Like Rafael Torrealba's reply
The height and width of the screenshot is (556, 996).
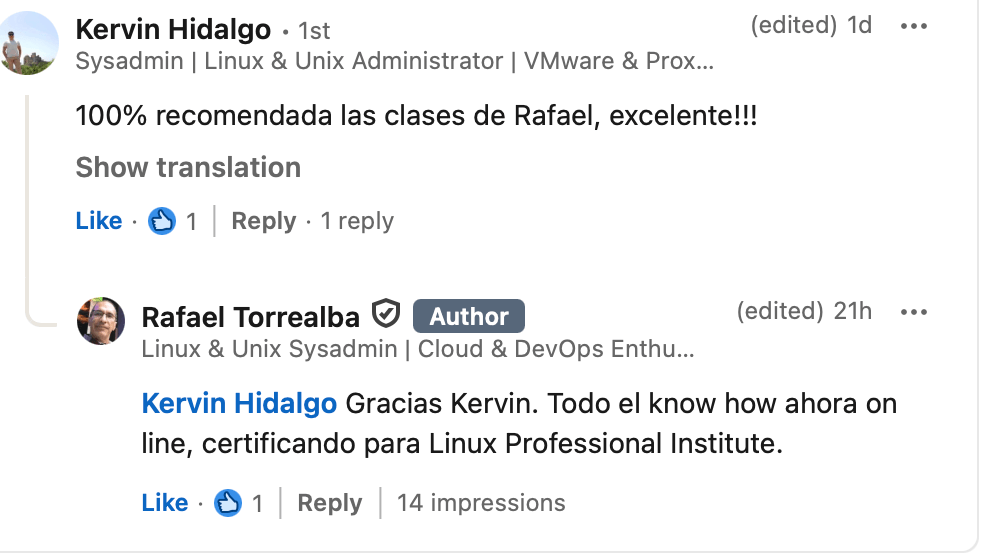[x=165, y=503]
